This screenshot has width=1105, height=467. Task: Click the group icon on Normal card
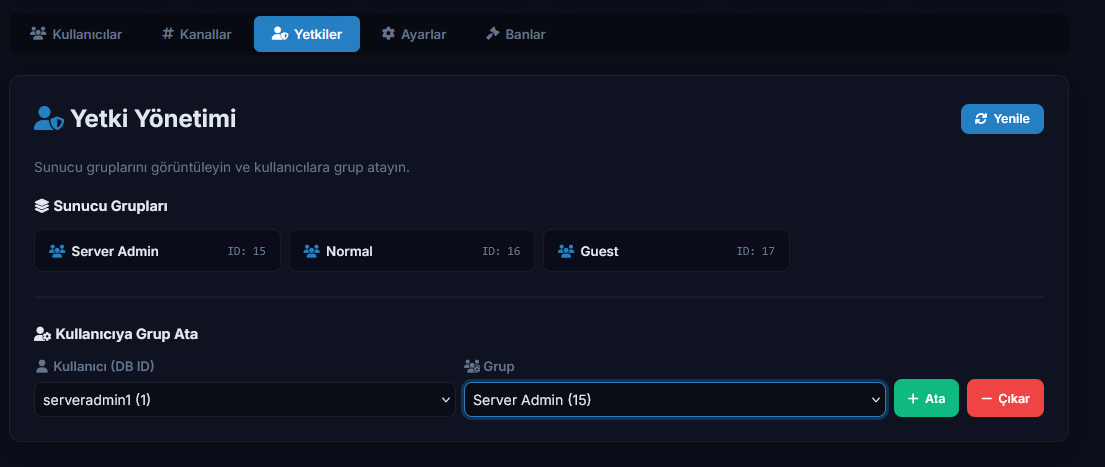[x=311, y=251]
